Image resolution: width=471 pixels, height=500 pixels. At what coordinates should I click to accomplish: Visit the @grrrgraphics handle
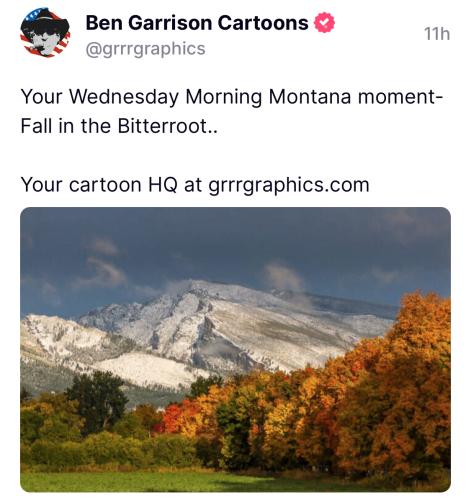tap(145, 49)
